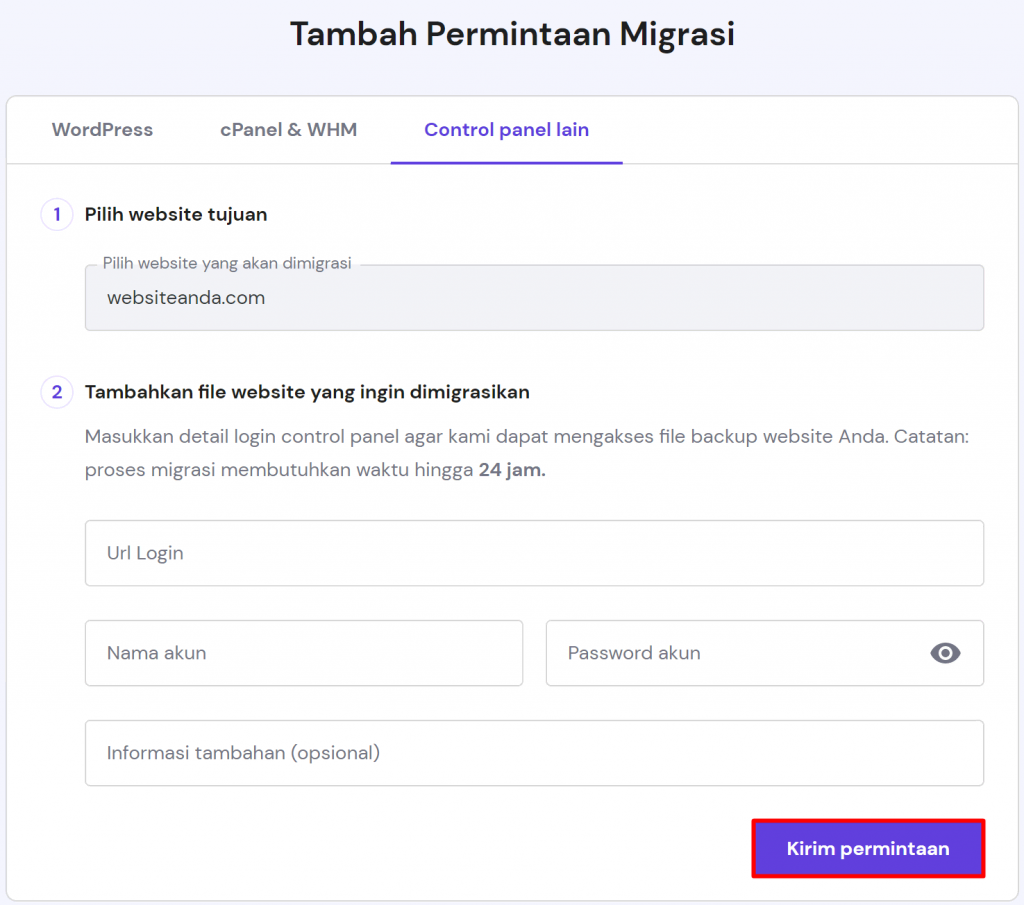Select the Control panel lain tab
1024x905 pixels.
pos(506,130)
